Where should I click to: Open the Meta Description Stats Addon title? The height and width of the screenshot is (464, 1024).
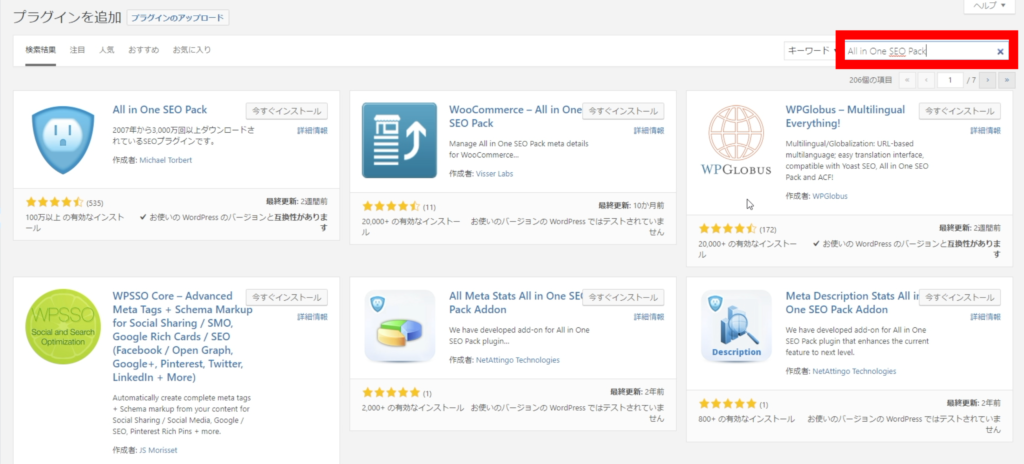click(852, 303)
